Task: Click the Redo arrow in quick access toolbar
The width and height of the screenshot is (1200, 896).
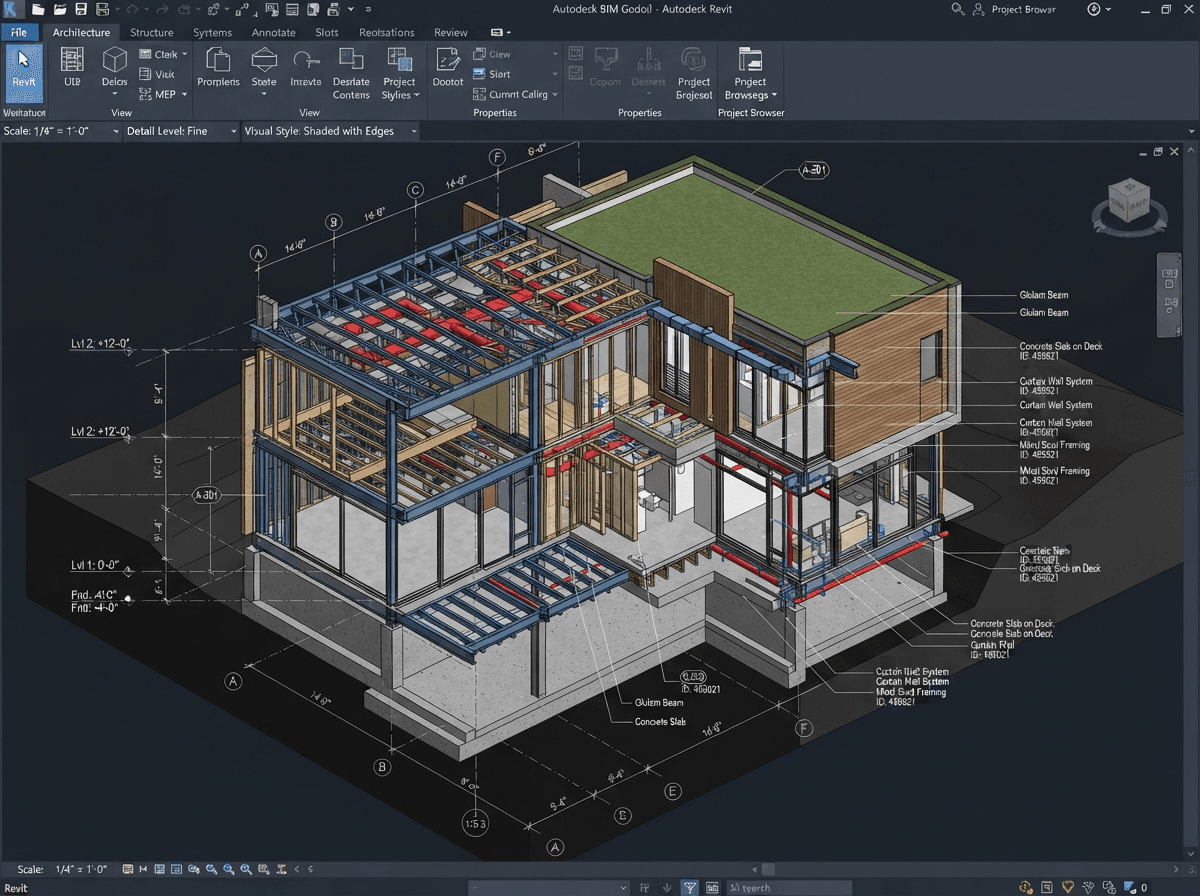Action: [162, 9]
